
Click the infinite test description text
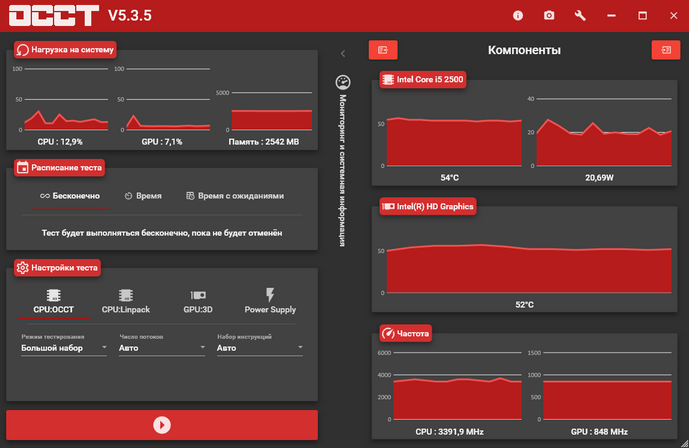point(162,233)
